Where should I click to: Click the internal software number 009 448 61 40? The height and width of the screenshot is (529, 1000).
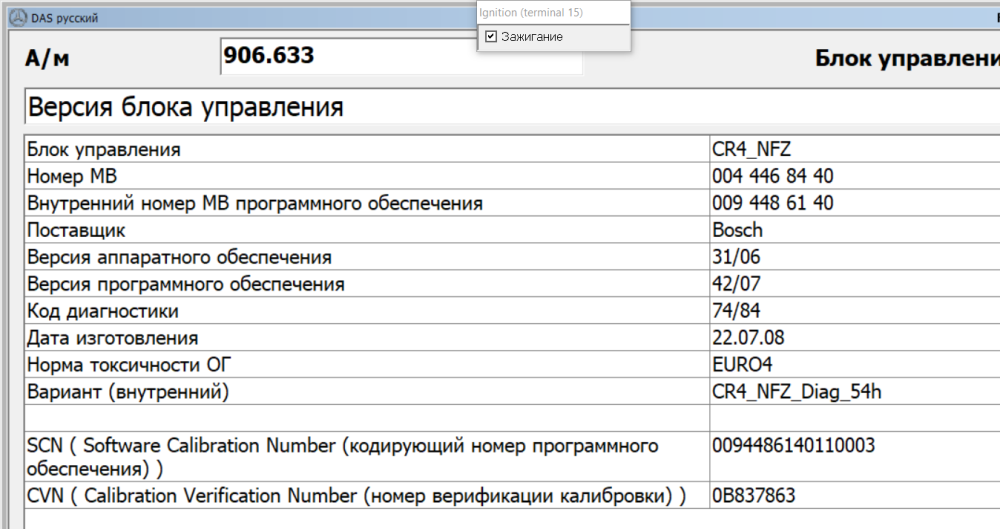[773, 204]
